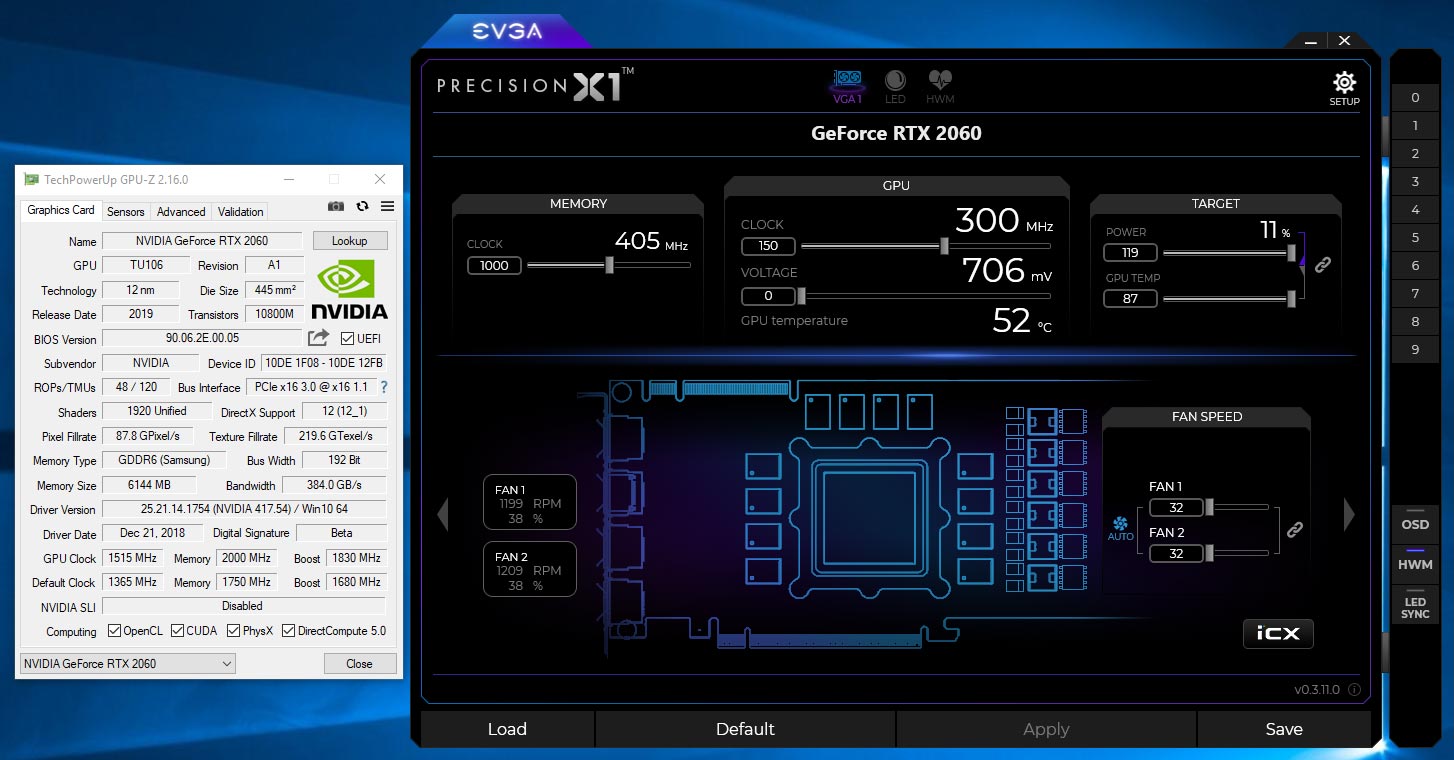1454x760 pixels.
Task: Select profile 3 in the side panel
Action: (1415, 182)
